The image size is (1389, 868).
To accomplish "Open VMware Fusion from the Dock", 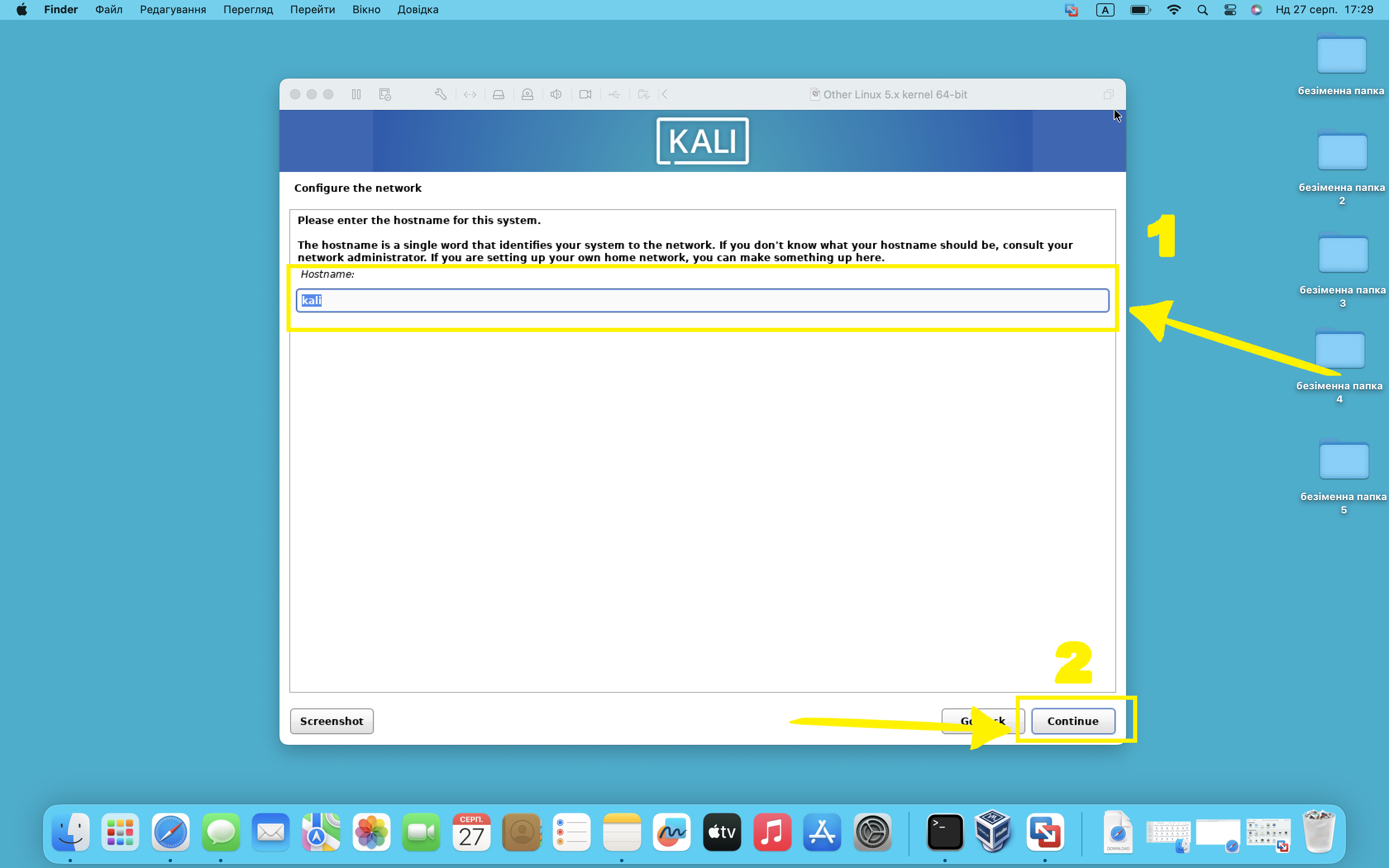I will [x=1045, y=832].
